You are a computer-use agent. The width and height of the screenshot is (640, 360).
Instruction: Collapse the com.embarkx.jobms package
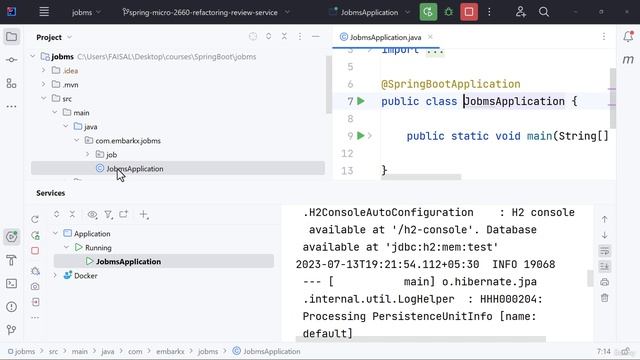click(77, 140)
